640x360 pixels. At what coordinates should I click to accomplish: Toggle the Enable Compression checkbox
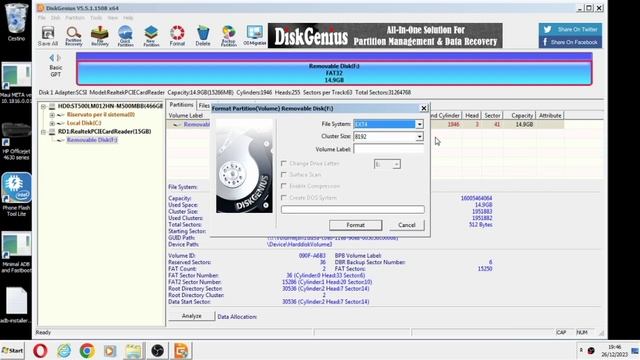284,186
